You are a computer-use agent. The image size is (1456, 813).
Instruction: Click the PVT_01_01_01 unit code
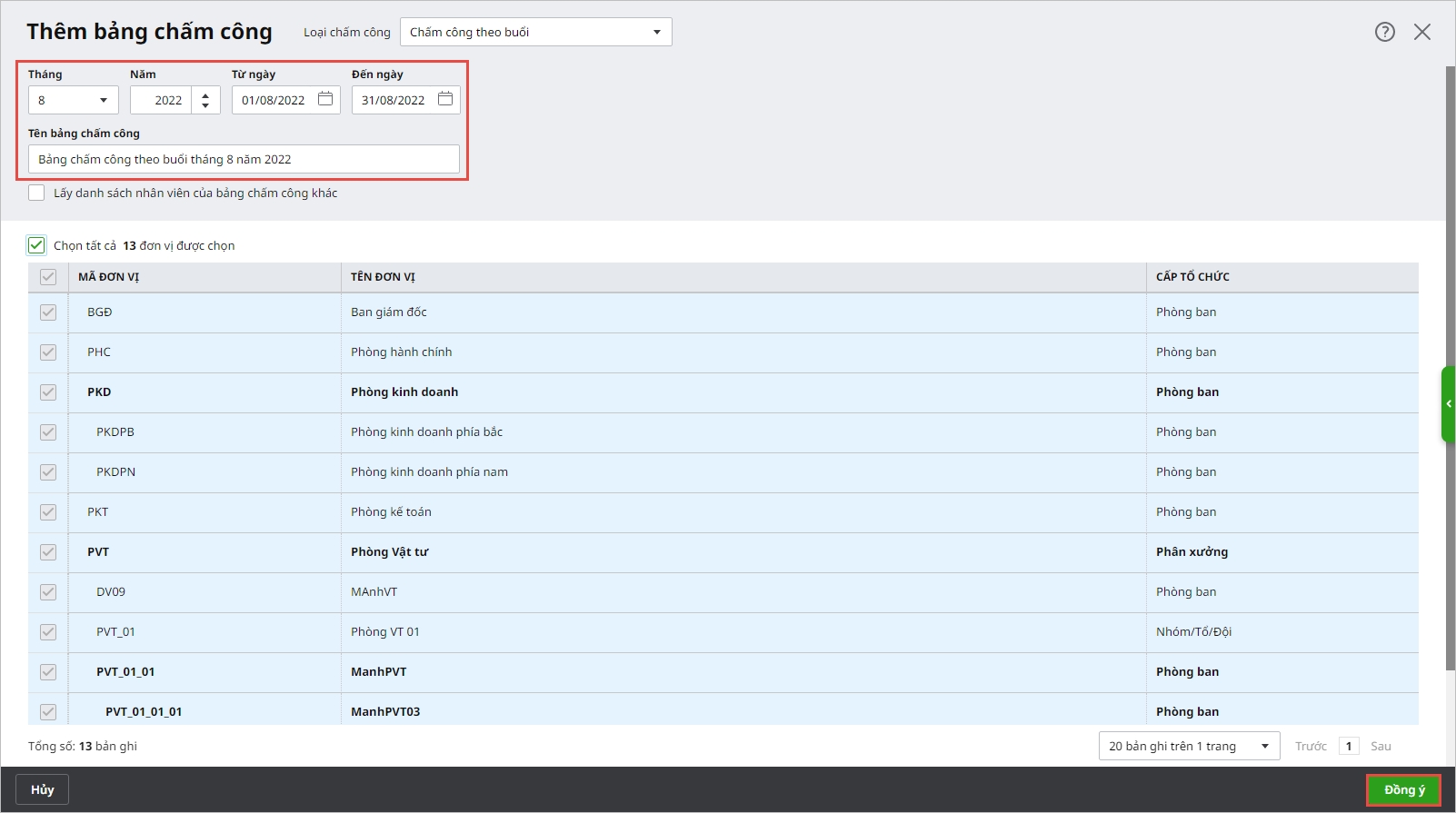pyautogui.click(x=144, y=712)
